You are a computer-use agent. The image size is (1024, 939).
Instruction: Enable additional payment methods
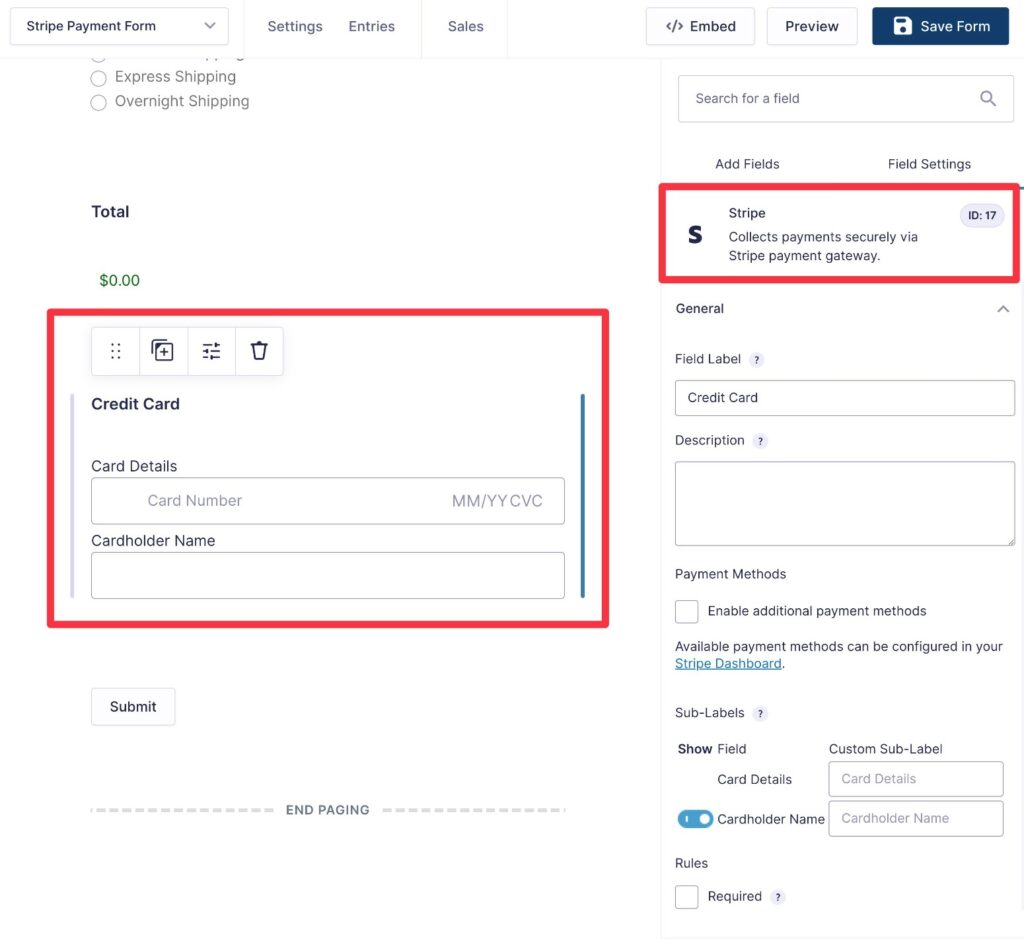tap(686, 611)
